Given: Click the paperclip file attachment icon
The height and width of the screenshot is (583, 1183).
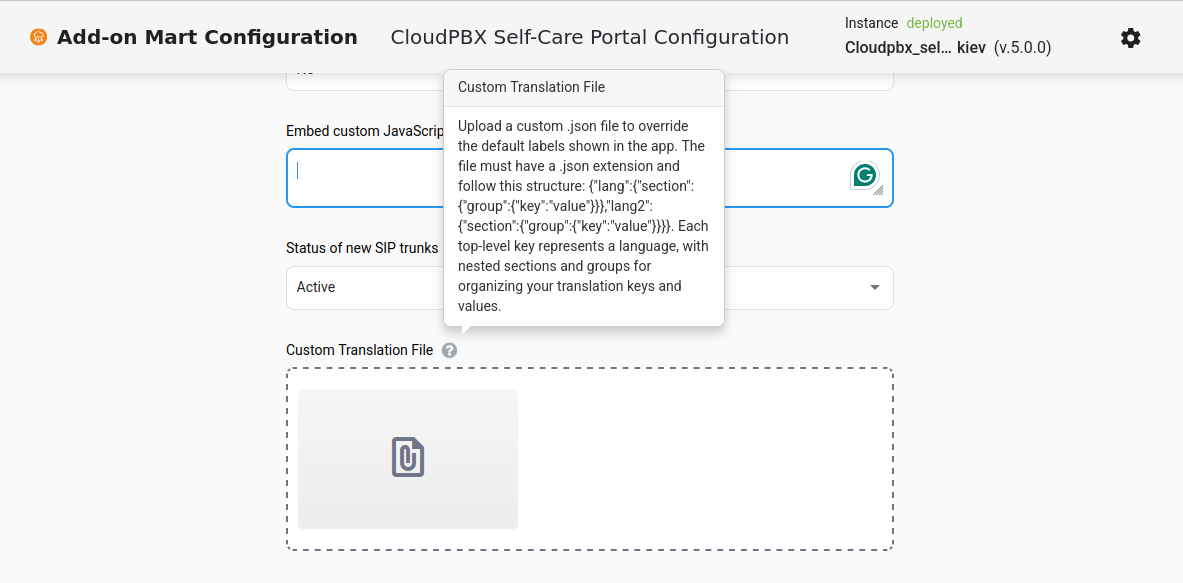Looking at the screenshot, I should (408, 457).
